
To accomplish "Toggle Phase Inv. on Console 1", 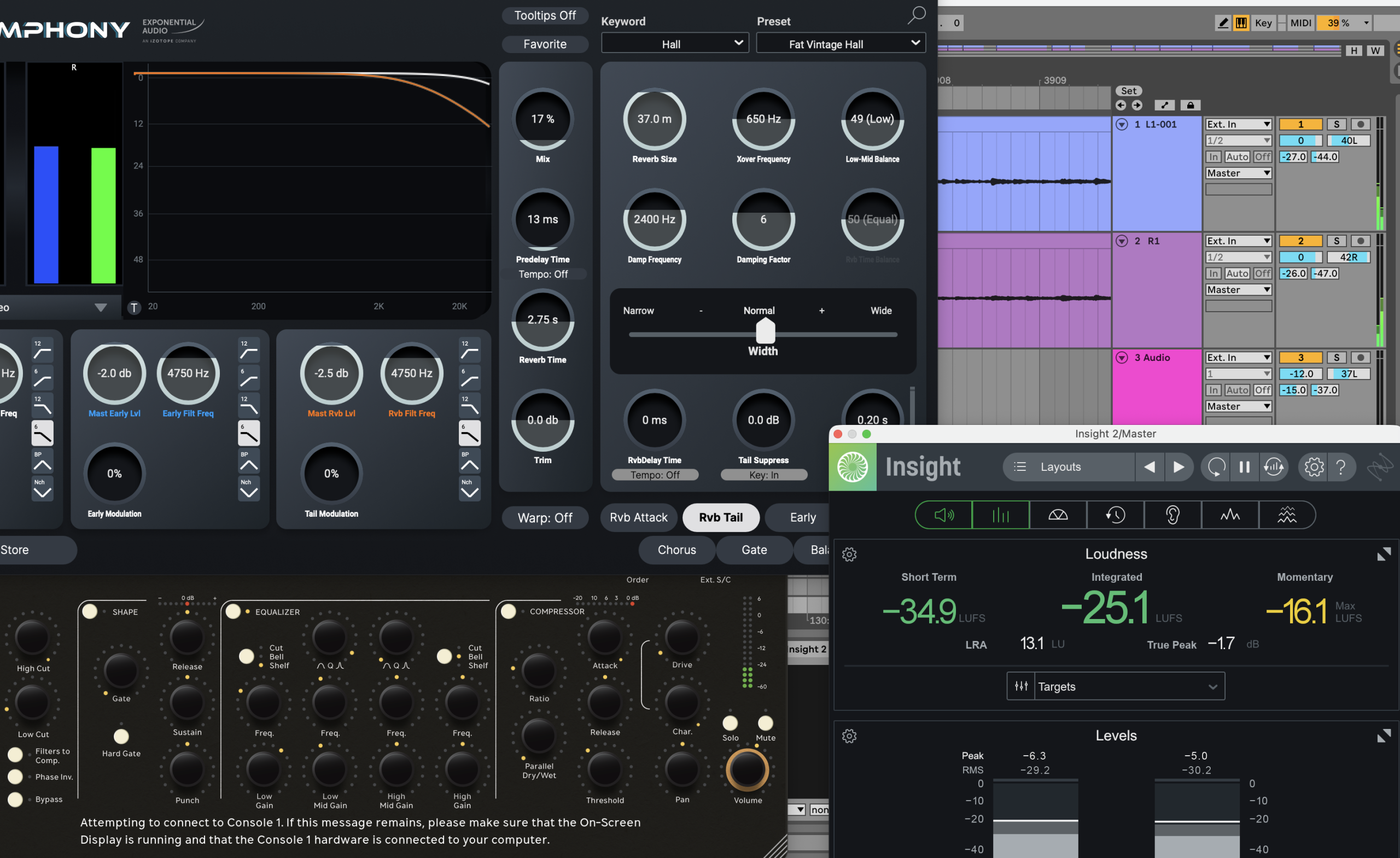I will (x=15, y=777).
